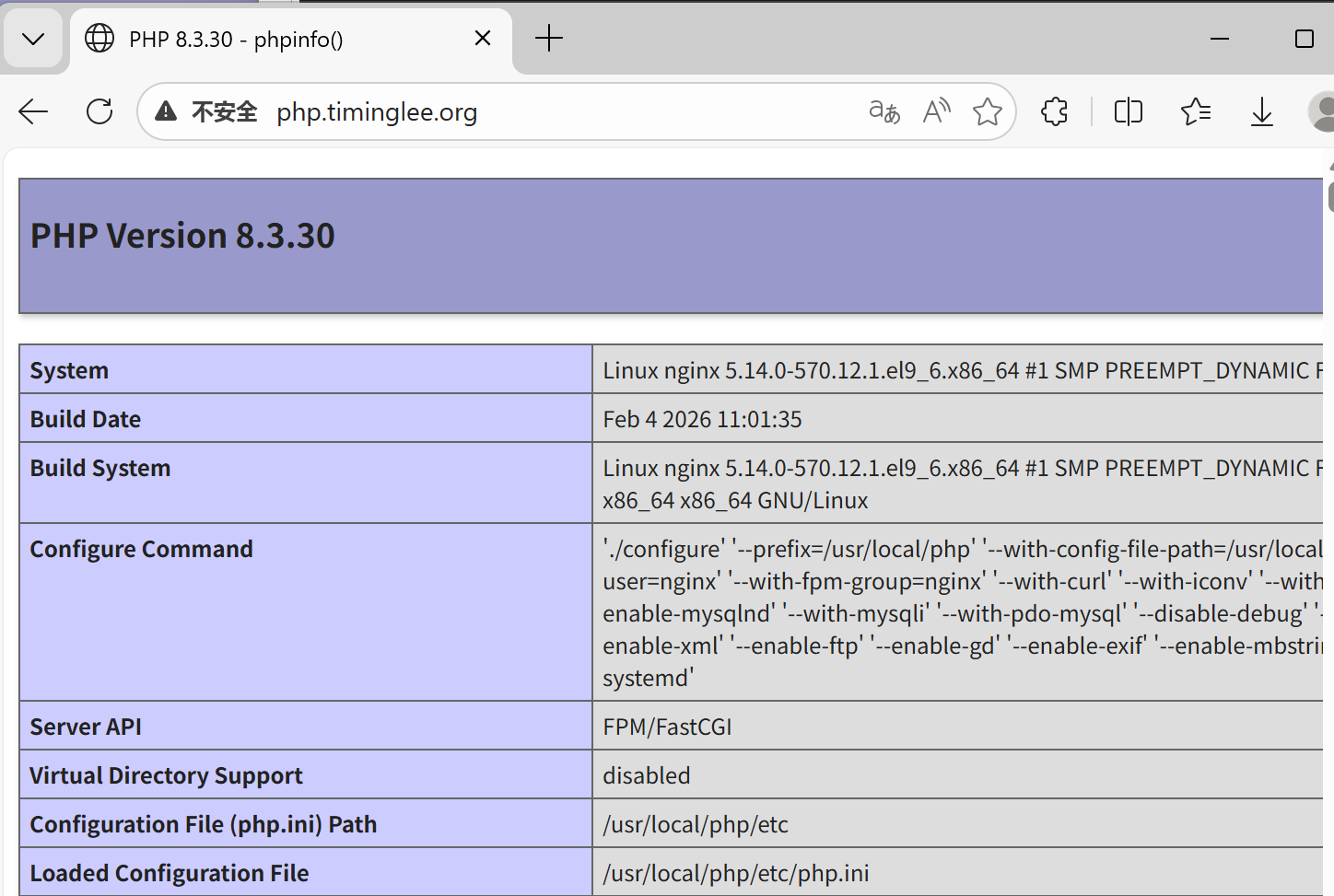View the not secure site warning
1334x896 pixels.
pyautogui.click(x=206, y=112)
